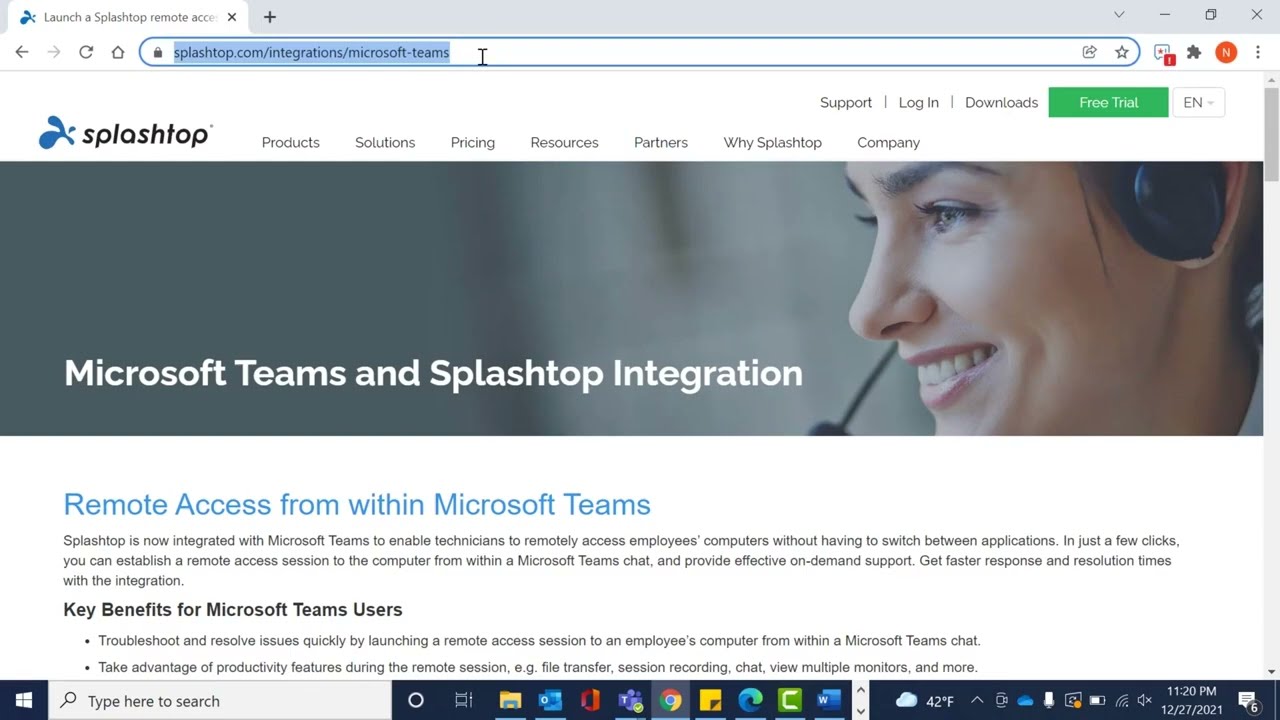This screenshot has height=720, width=1280.
Task: Open the Wi-Fi network icon
Action: click(x=1121, y=700)
